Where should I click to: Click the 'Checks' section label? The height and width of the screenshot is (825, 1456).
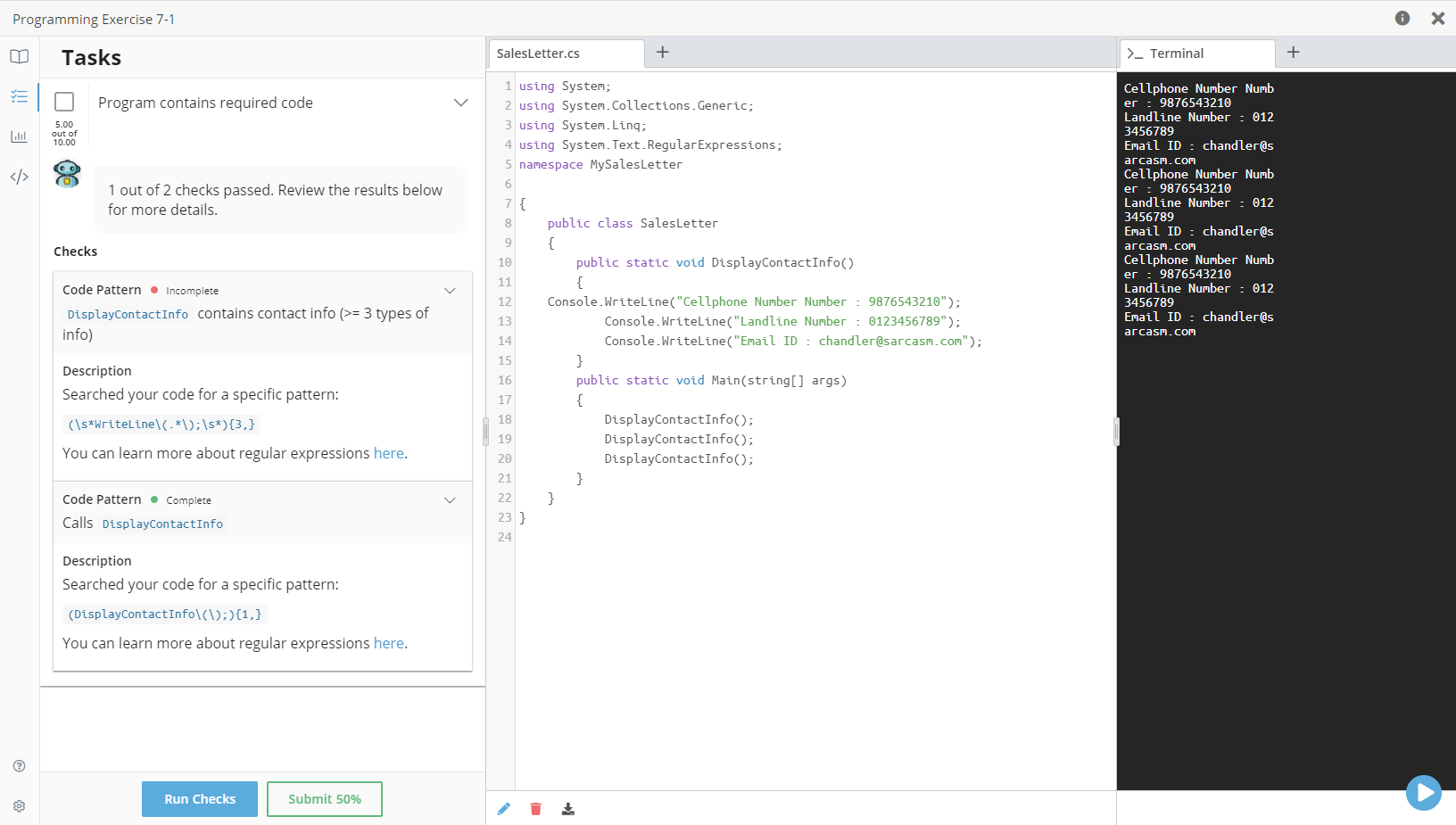coord(75,252)
